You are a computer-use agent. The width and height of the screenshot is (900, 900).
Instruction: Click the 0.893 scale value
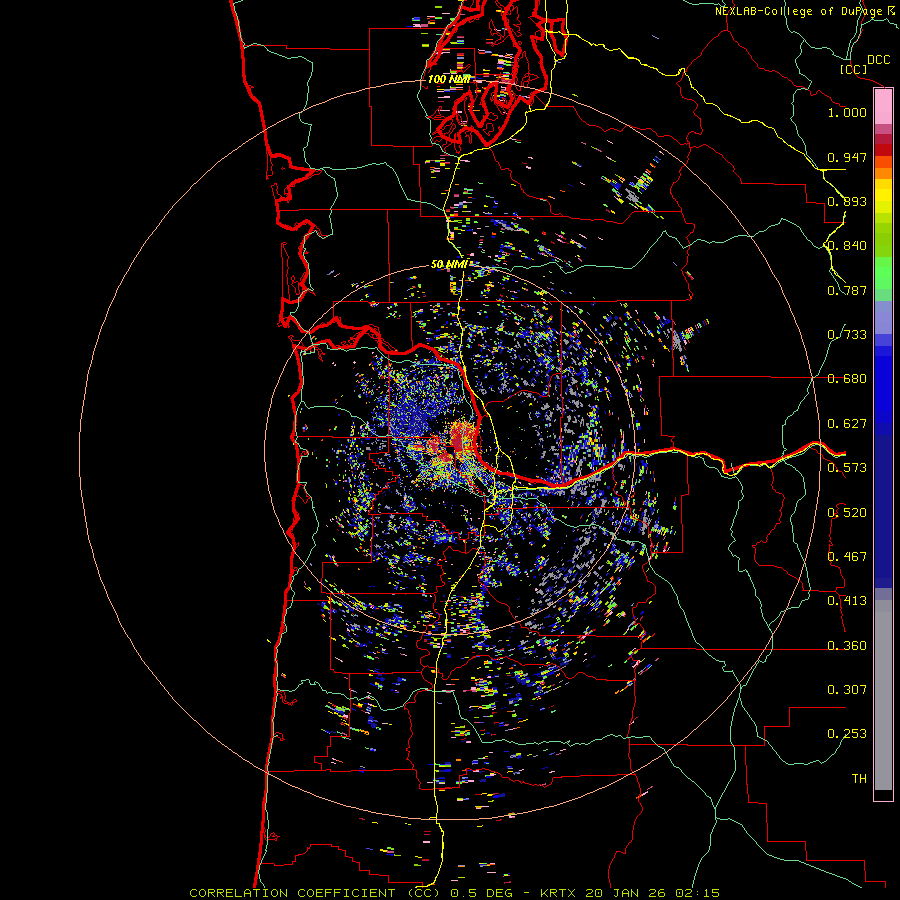pos(847,201)
